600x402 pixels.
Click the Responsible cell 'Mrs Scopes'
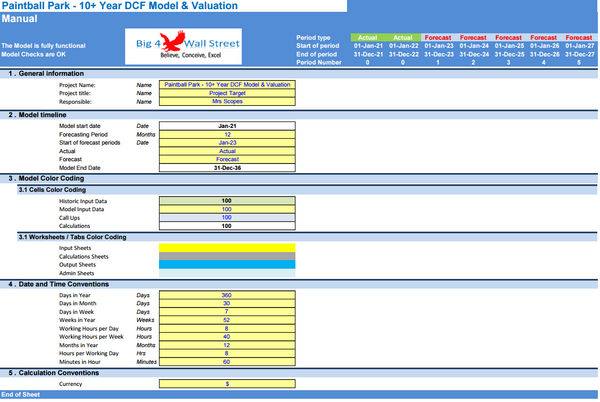226,101
